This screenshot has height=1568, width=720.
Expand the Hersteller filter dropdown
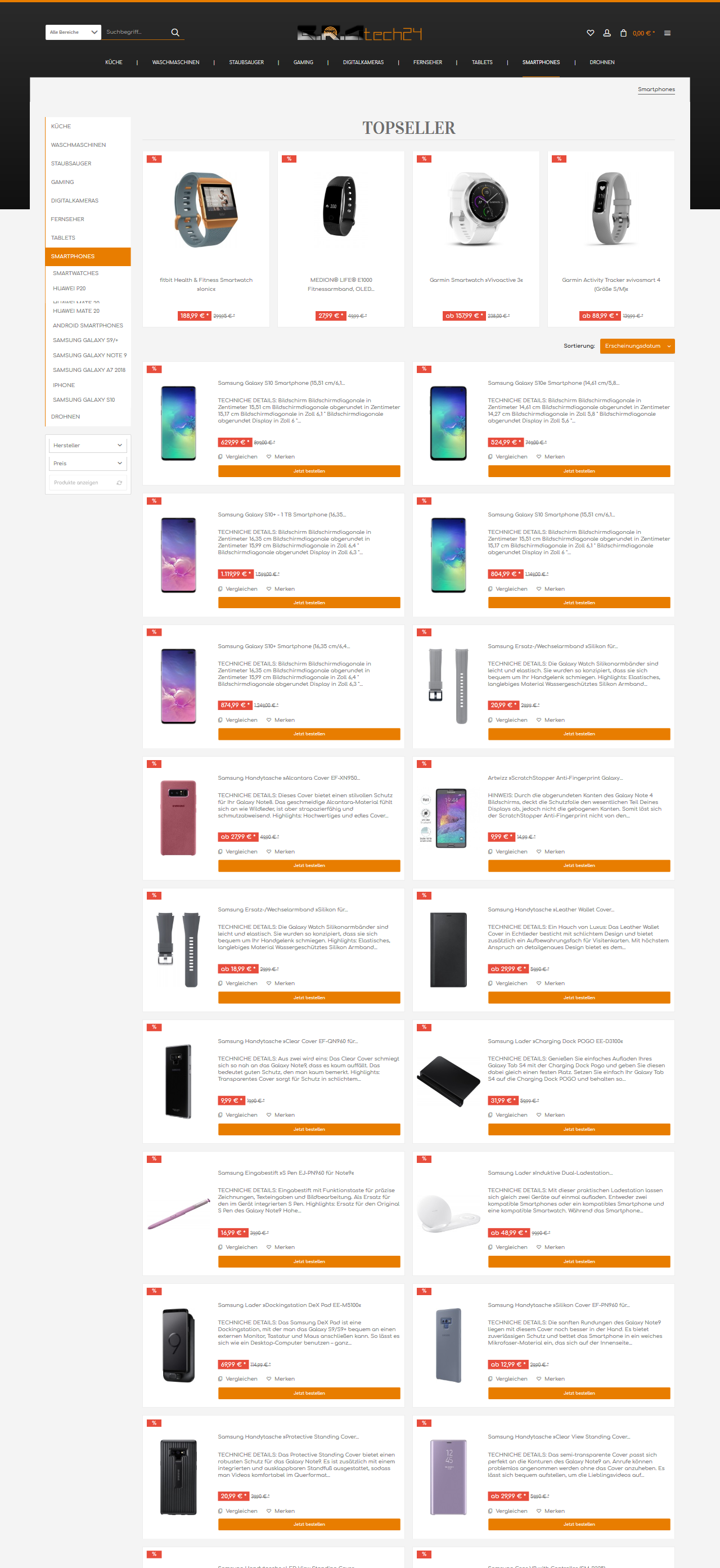click(88, 446)
